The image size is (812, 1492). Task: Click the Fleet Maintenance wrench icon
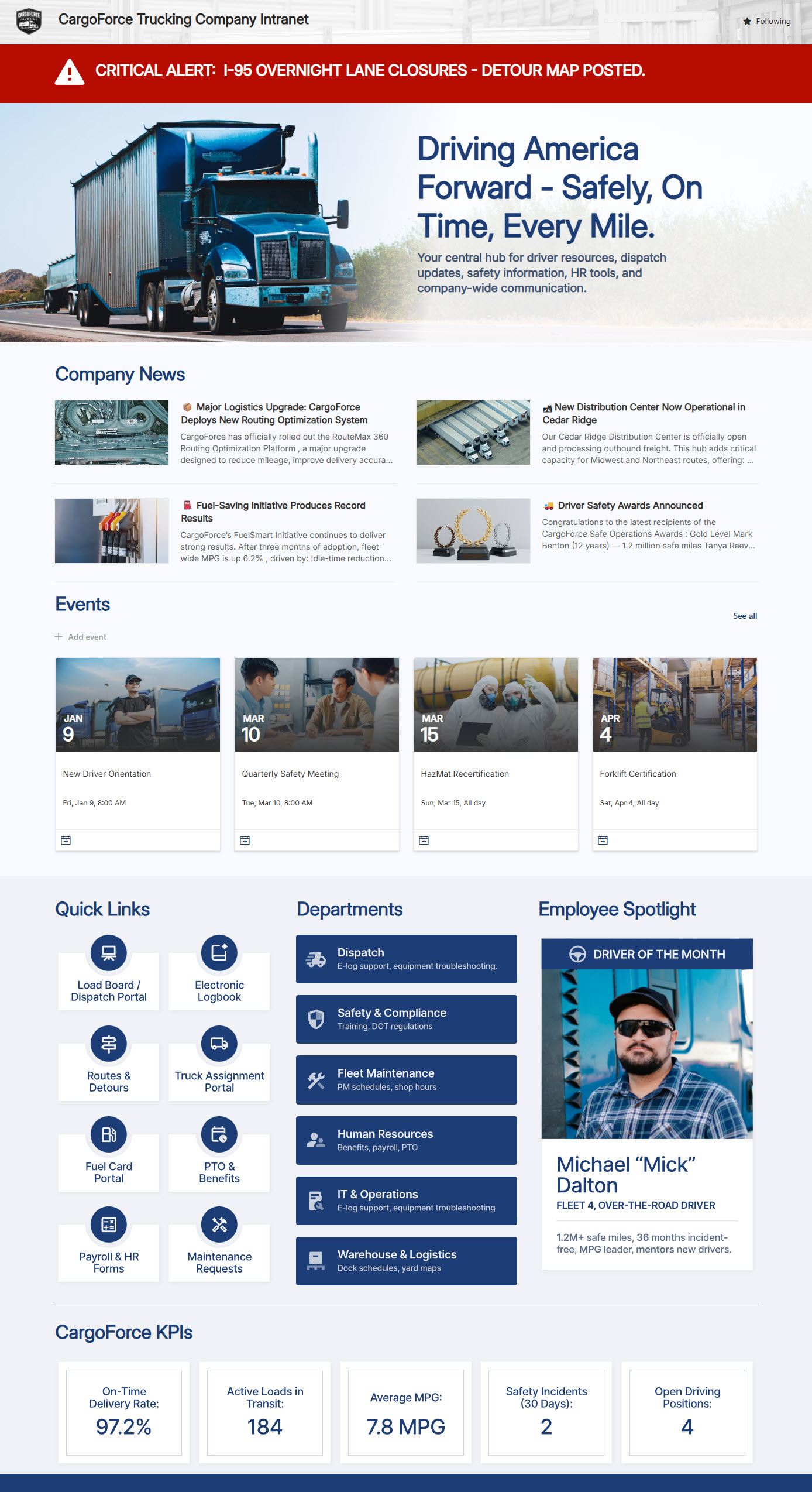coord(316,1080)
